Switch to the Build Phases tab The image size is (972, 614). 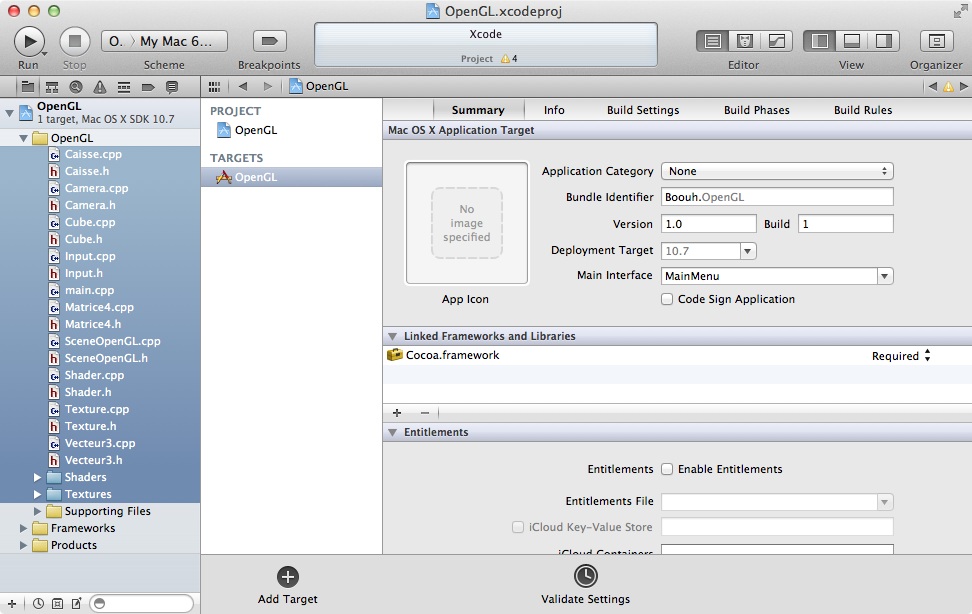tap(756, 110)
